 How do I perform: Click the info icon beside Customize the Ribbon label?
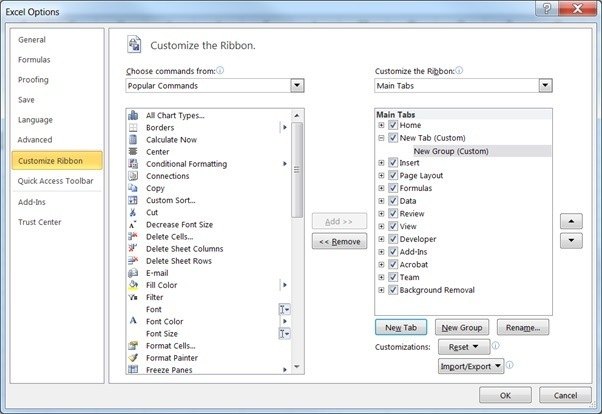click(x=459, y=70)
